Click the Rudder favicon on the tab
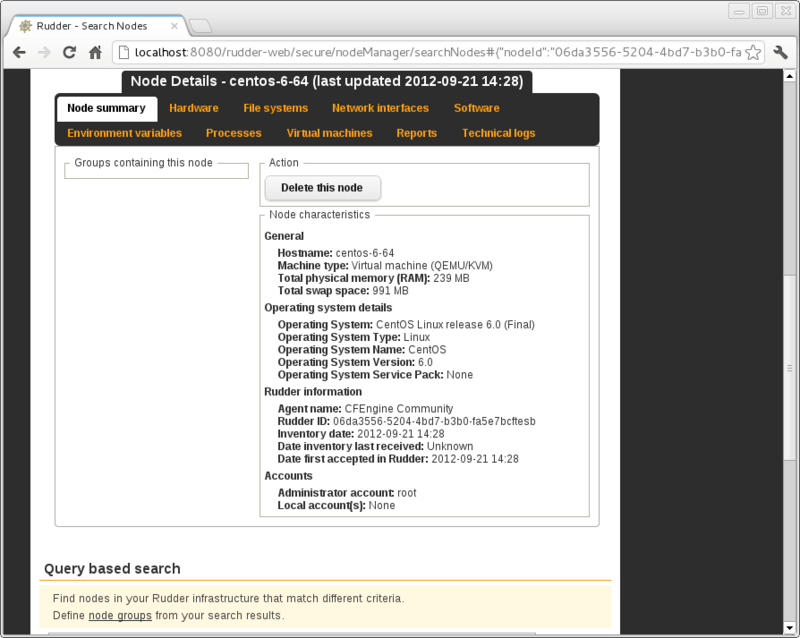The width and height of the screenshot is (800, 638). pos(26,26)
